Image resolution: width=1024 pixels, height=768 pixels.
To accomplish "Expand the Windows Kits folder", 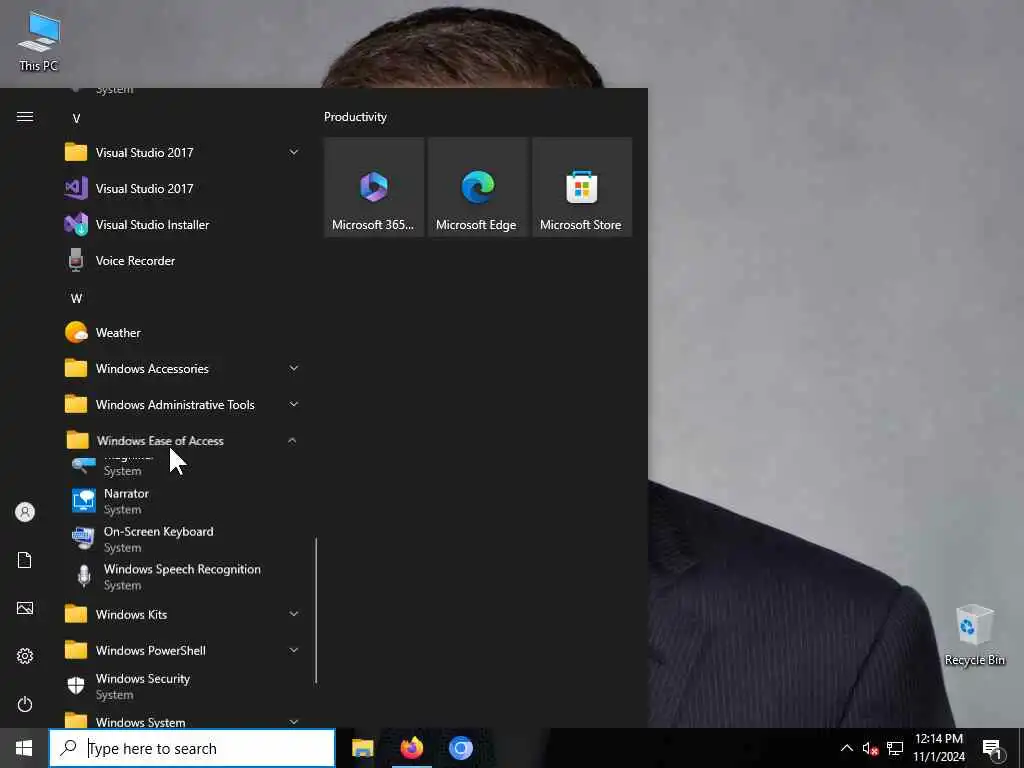I will pyautogui.click(x=183, y=615).
